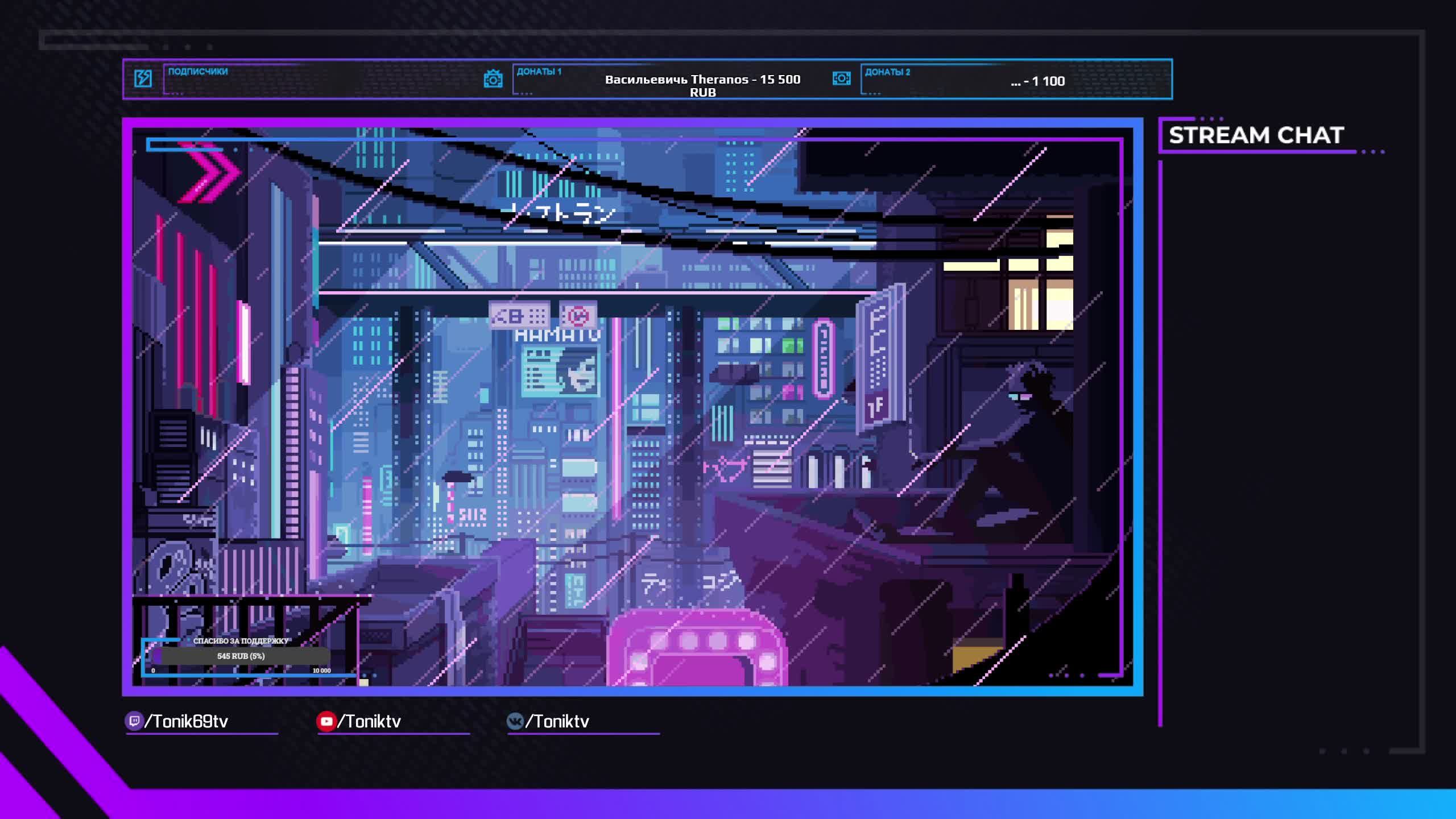This screenshot has height=819, width=1456.
Task: Open the YouTube /Toniktv channel link
Action: tap(369, 721)
